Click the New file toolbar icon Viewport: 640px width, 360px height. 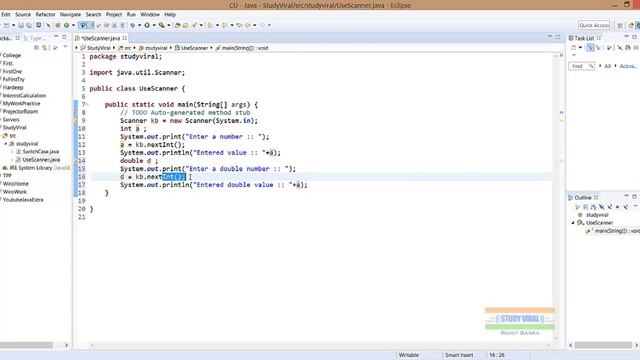pyautogui.click(x=7, y=25)
